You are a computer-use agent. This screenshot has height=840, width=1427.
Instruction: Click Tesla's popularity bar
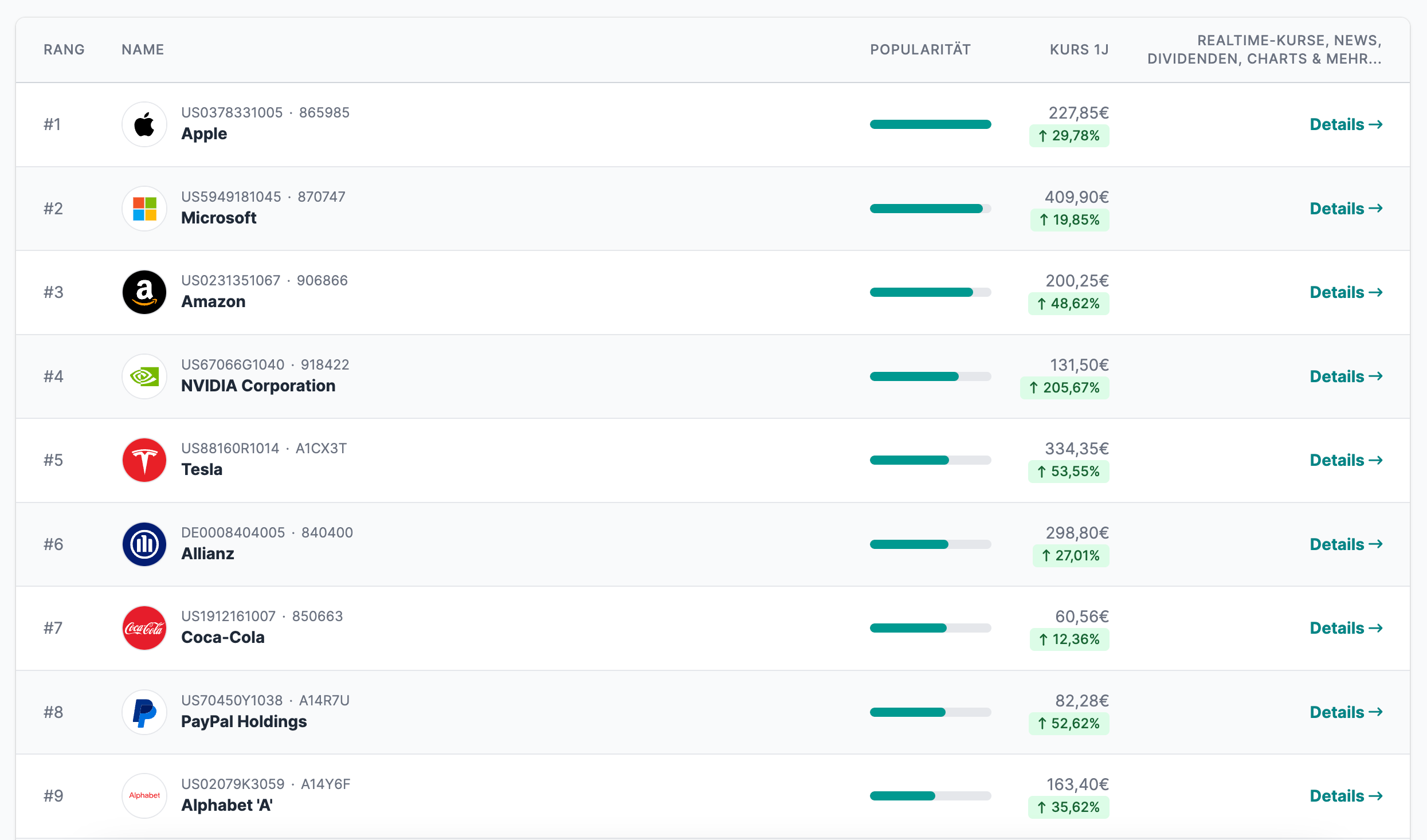pyautogui.click(x=930, y=460)
